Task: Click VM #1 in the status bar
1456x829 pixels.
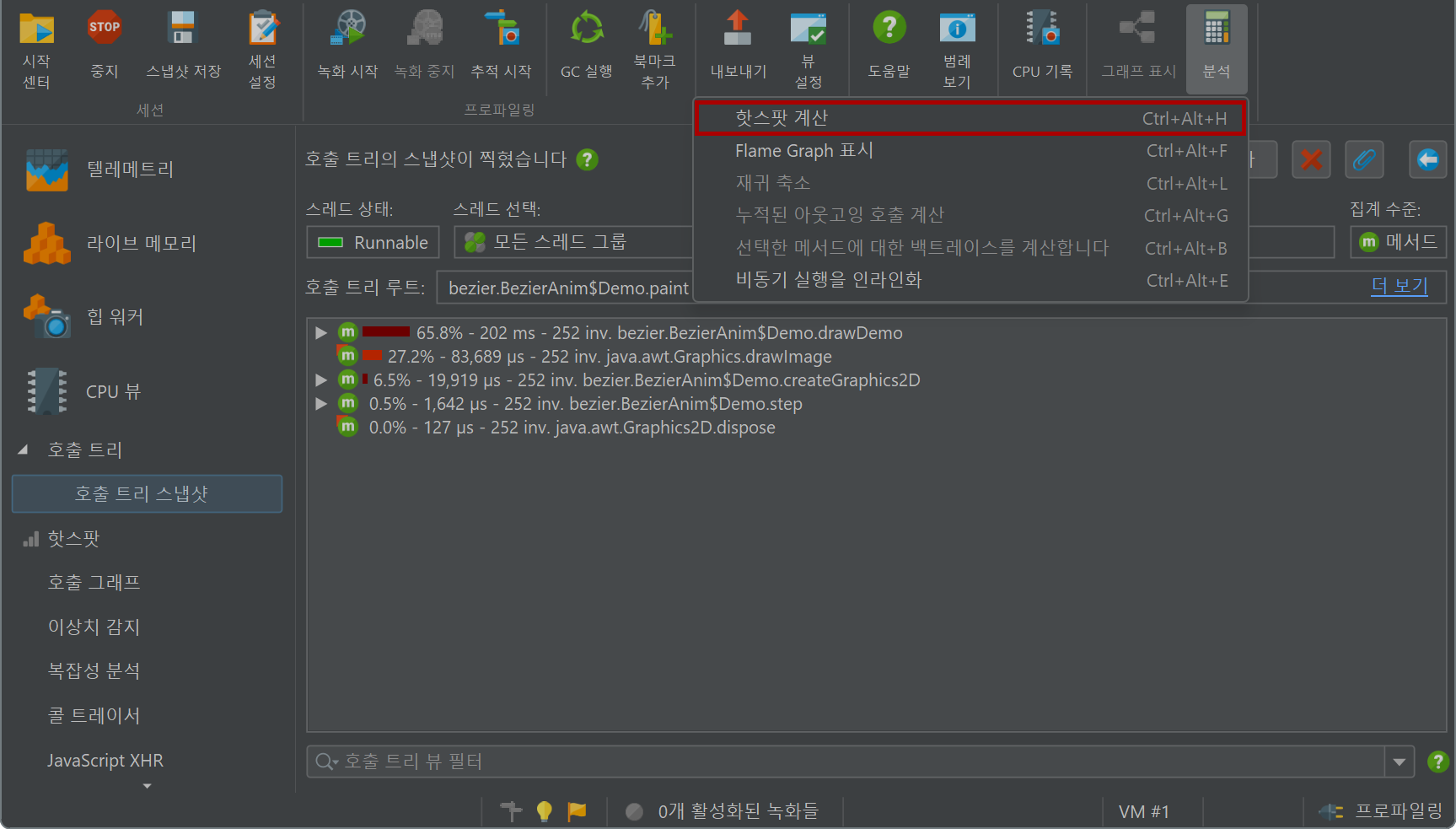Action: point(1144,811)
